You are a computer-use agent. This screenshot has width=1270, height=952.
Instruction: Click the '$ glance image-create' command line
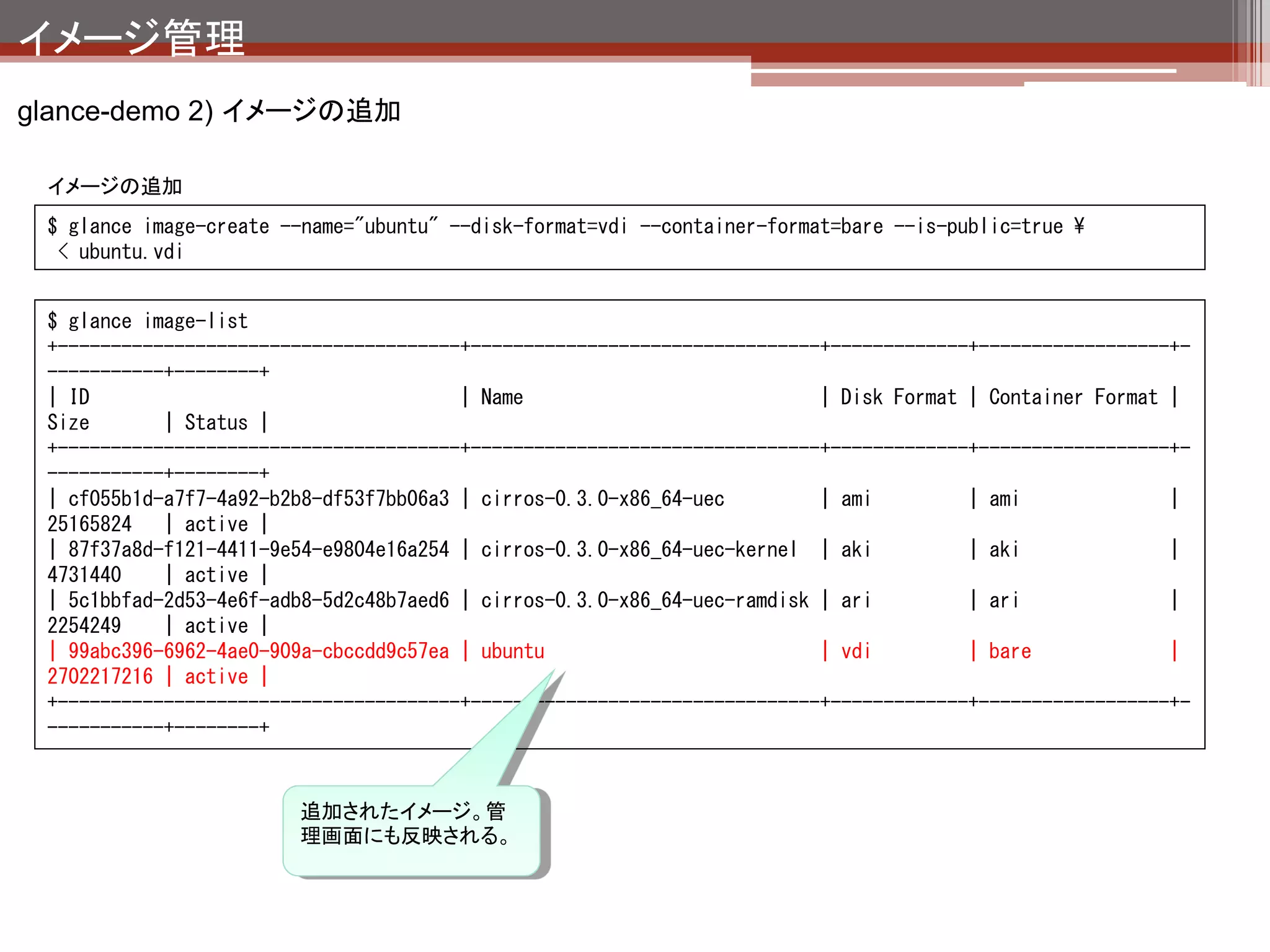coord(566,226)
